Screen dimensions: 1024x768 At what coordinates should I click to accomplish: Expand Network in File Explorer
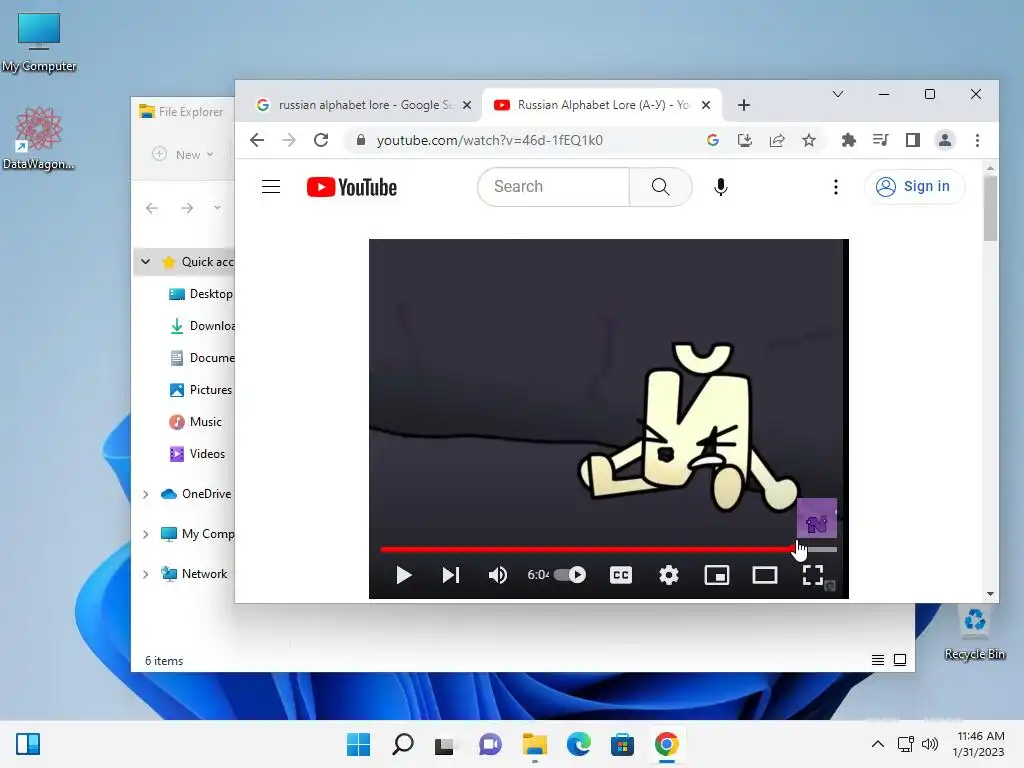point(146,574)
